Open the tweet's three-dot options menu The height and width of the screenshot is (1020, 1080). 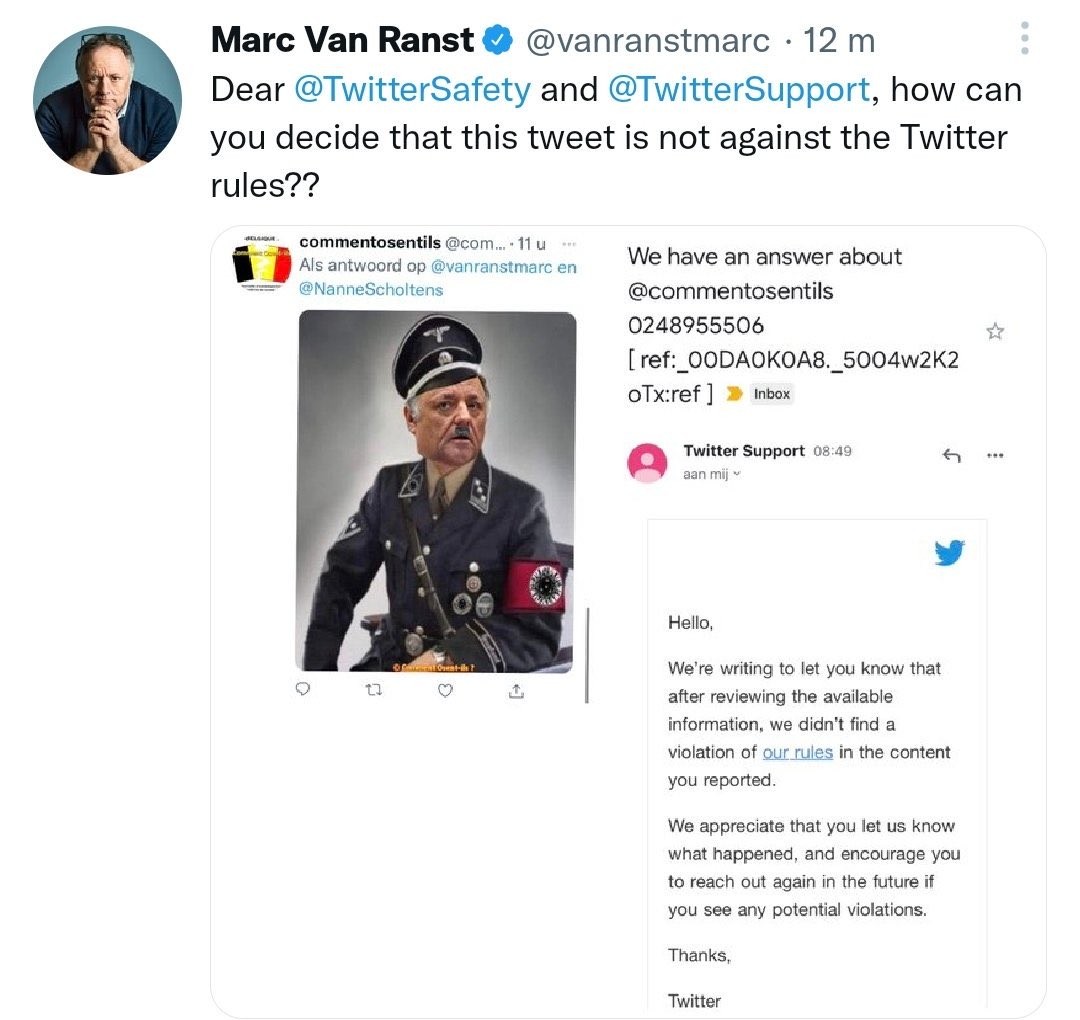point(1024,39)
